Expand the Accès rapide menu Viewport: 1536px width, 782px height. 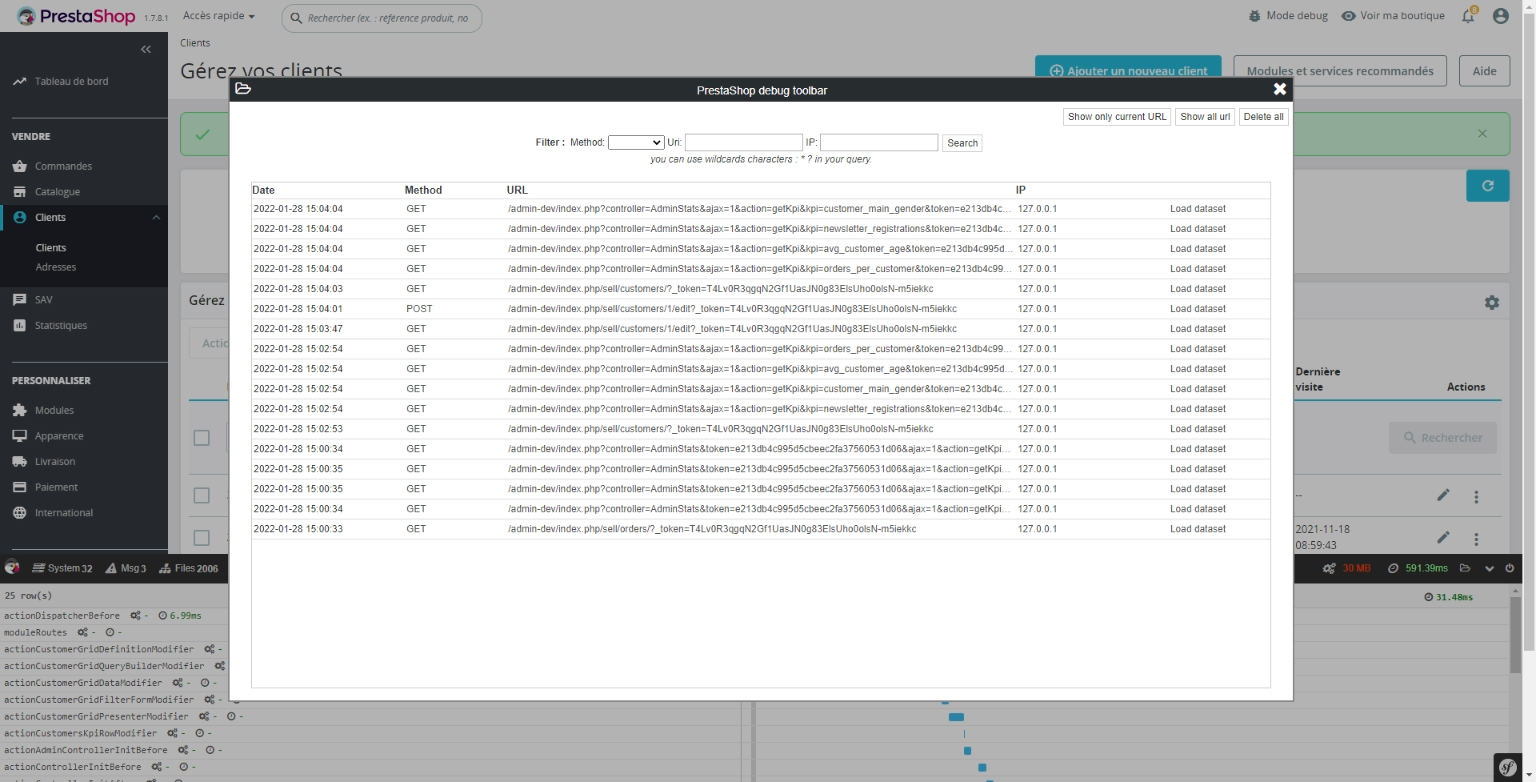[x=219, y=16]
